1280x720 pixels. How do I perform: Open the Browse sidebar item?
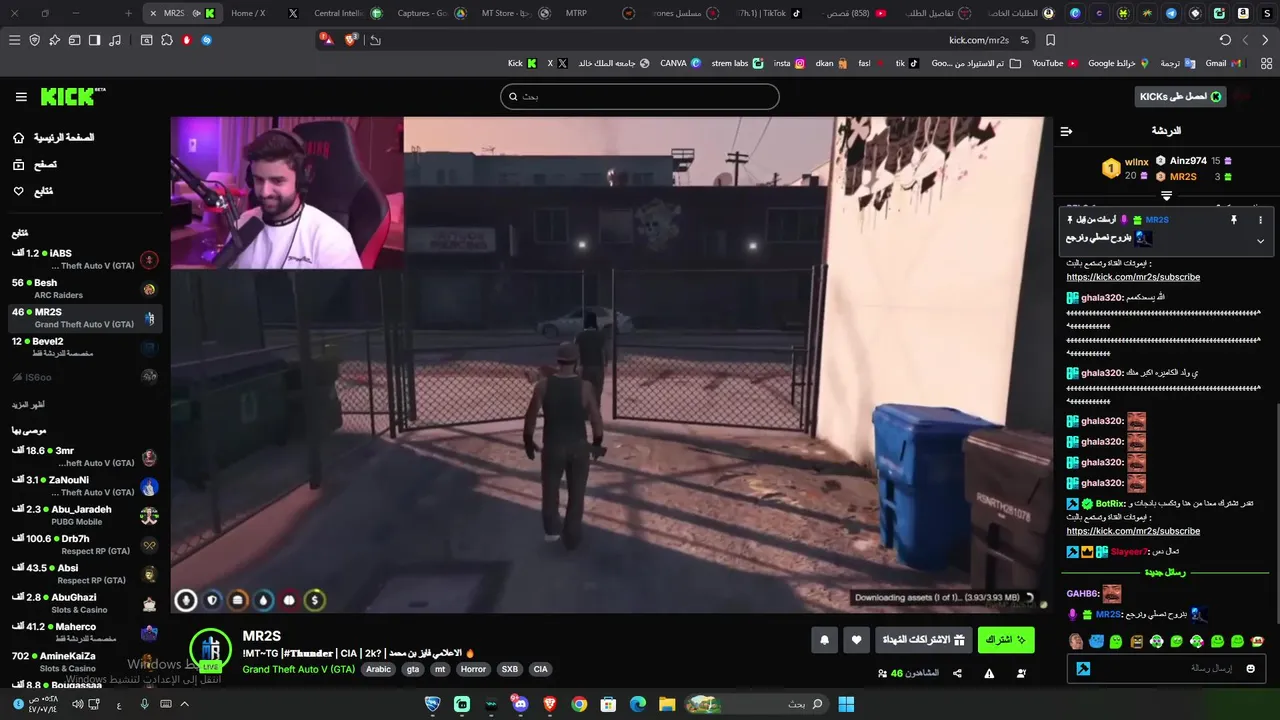point(35,164)
